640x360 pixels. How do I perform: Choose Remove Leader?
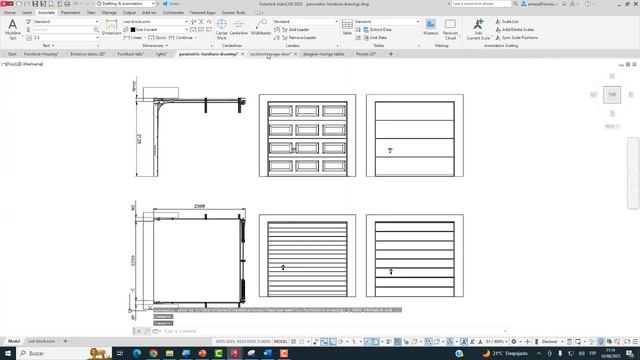299,38
